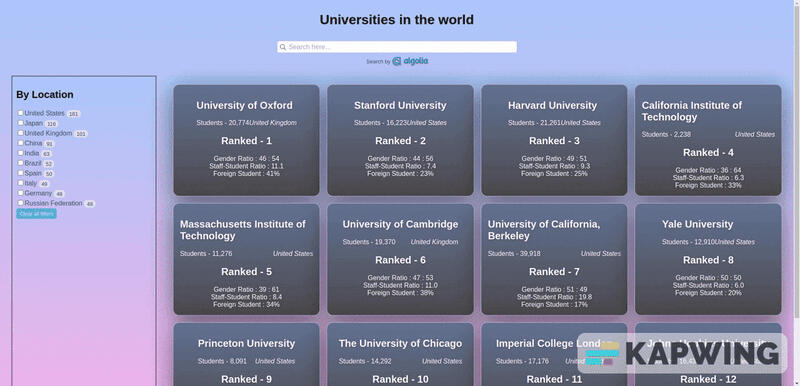Check the United Kingdom filter box
Screen dimensions: 800x386
coord(20,133)
